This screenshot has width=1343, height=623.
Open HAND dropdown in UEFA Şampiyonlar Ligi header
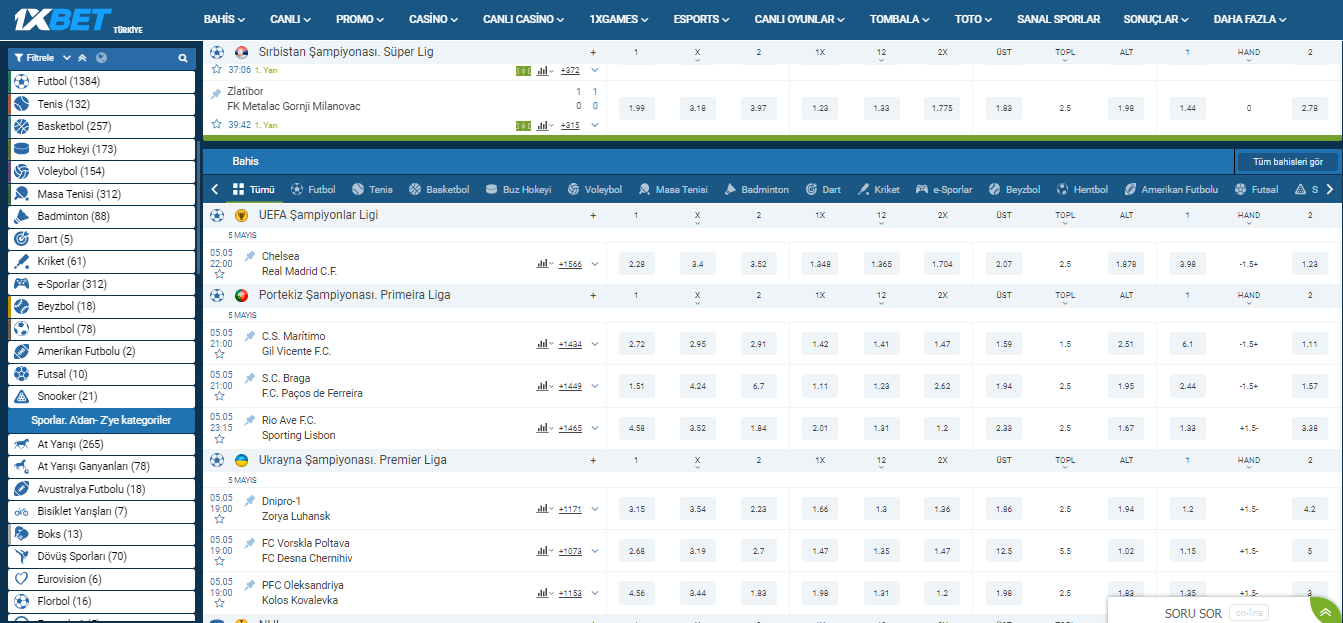pyautogui.click(x=1248, y=223)
